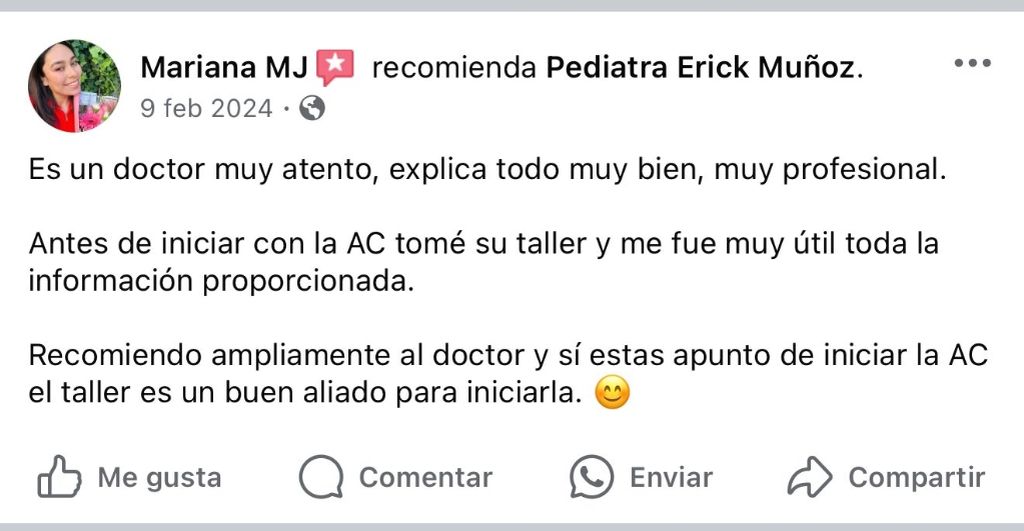Click the paragraph starting 'Recomiendo ampliamente al doctor'
Viewport: 1024px width, 531px height.
click(x=508, y=374)
